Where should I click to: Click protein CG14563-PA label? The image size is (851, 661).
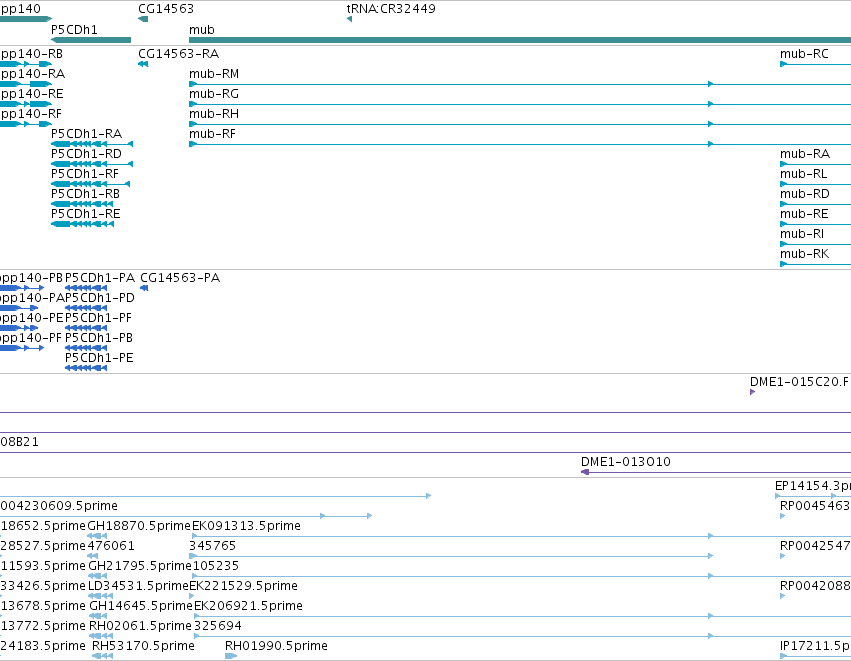[x=180, y=278]
